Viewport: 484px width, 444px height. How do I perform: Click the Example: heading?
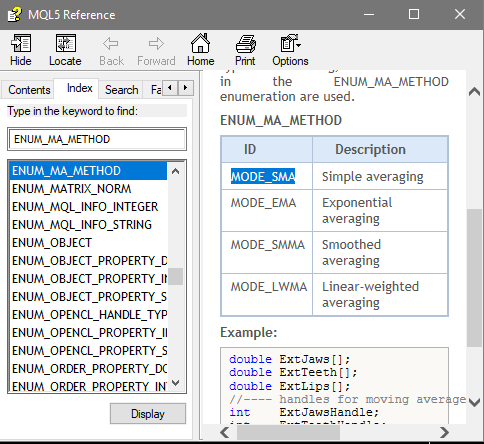click(249, 332)
